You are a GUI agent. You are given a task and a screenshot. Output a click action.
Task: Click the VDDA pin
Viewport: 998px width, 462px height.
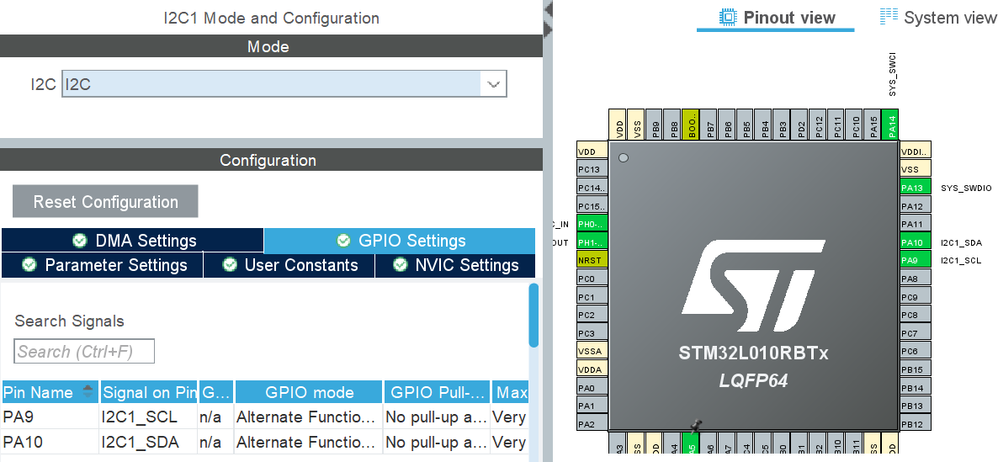click(592, 369)
